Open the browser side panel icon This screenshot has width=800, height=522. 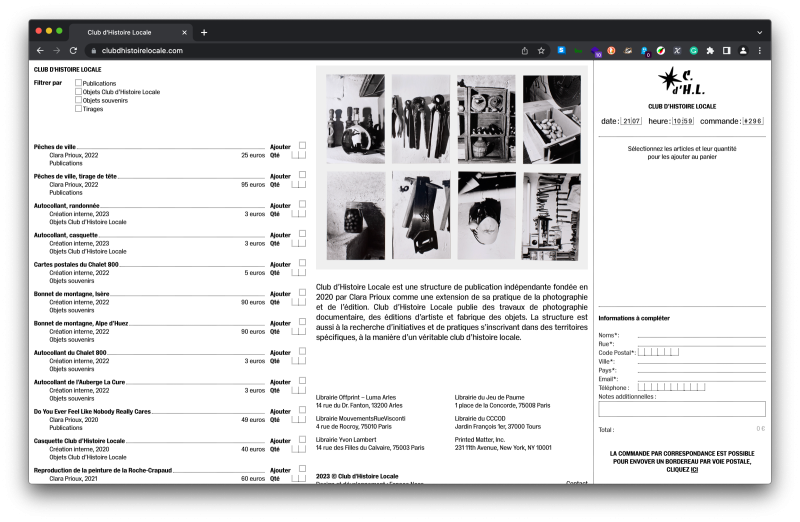[x=727, y=50]
